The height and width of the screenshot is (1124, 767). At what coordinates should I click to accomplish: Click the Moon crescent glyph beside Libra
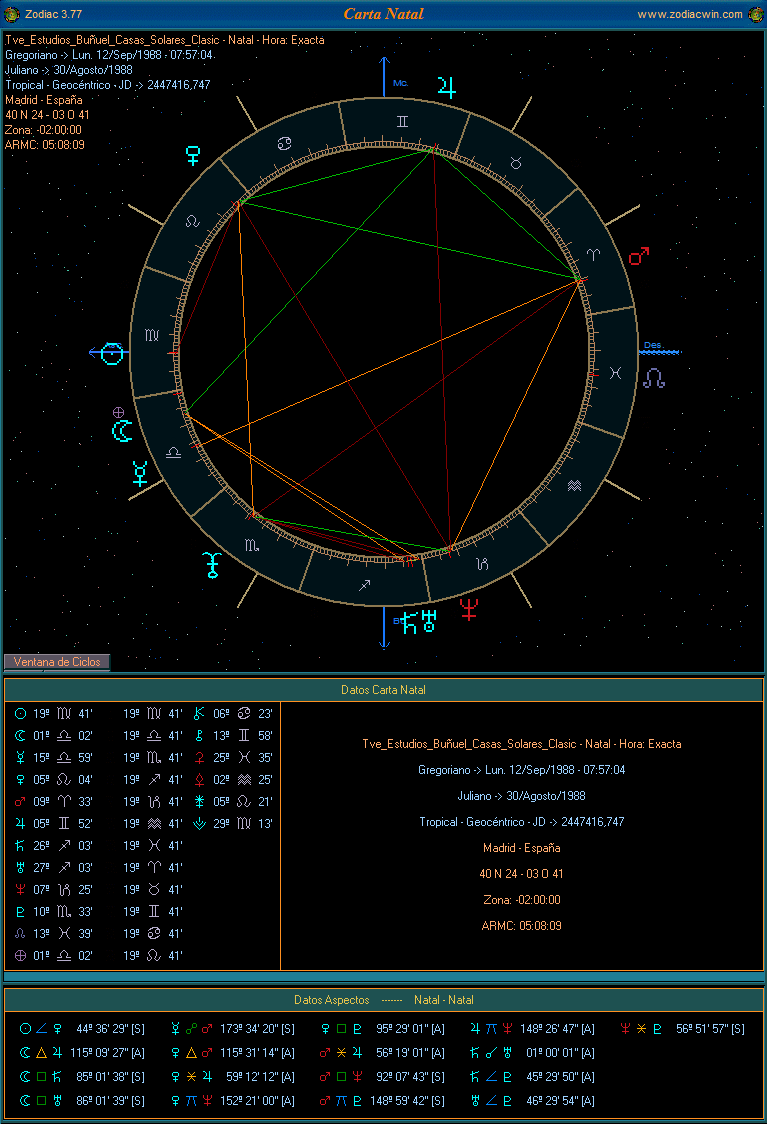[122, 430]
